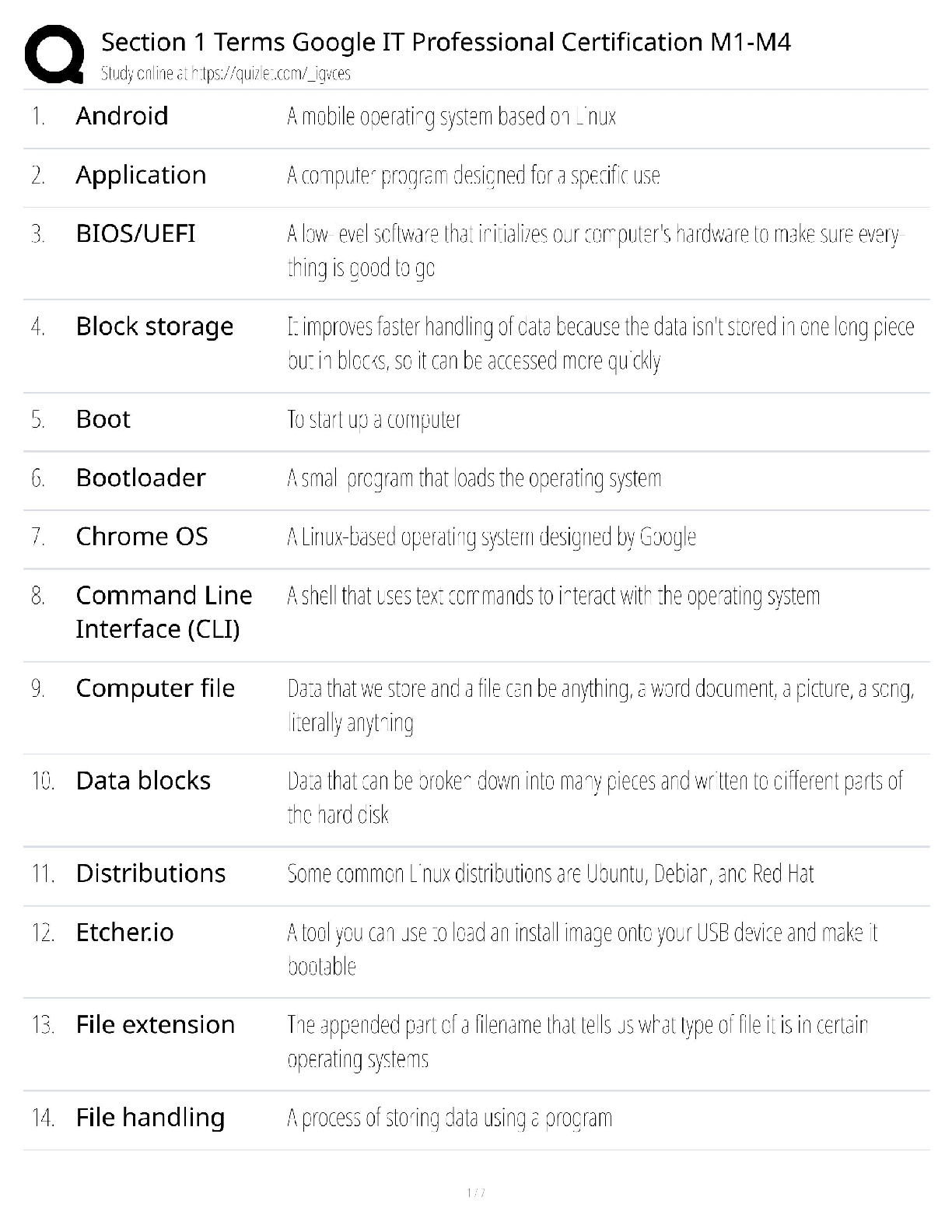
Task: Select the Android term
Action: tap(122, 116)
